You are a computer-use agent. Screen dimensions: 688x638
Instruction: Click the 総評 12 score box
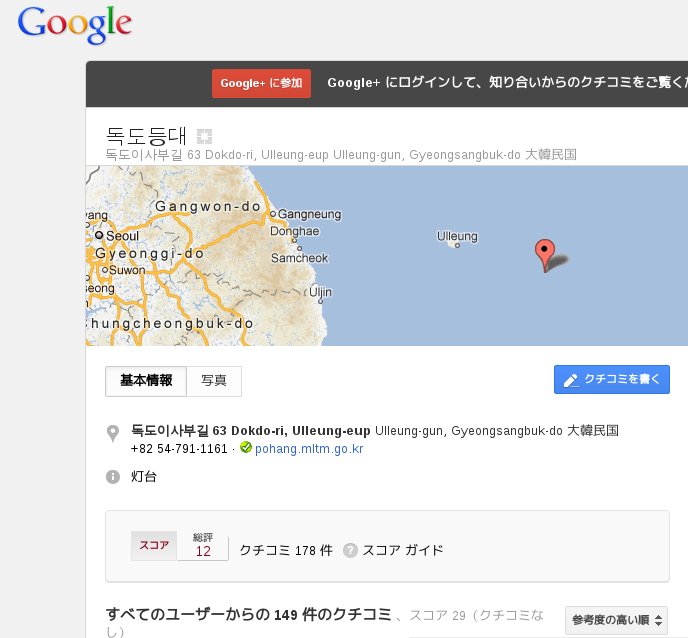point(203,545)
